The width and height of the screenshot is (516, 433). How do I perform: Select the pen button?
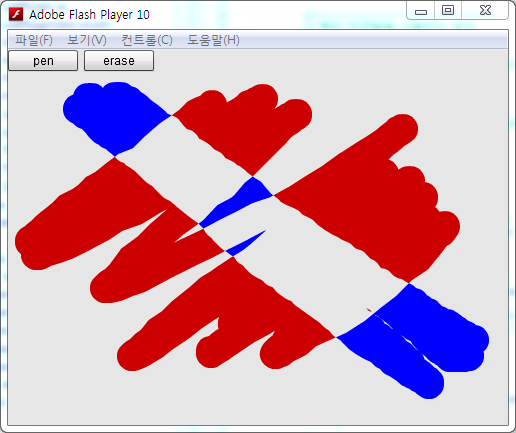(43, 61)
